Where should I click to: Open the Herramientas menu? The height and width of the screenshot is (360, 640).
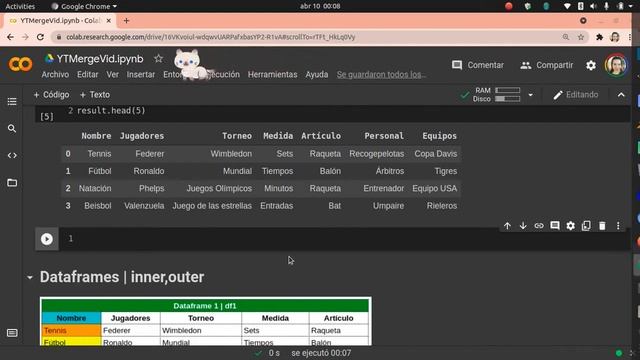pos(272,75)
